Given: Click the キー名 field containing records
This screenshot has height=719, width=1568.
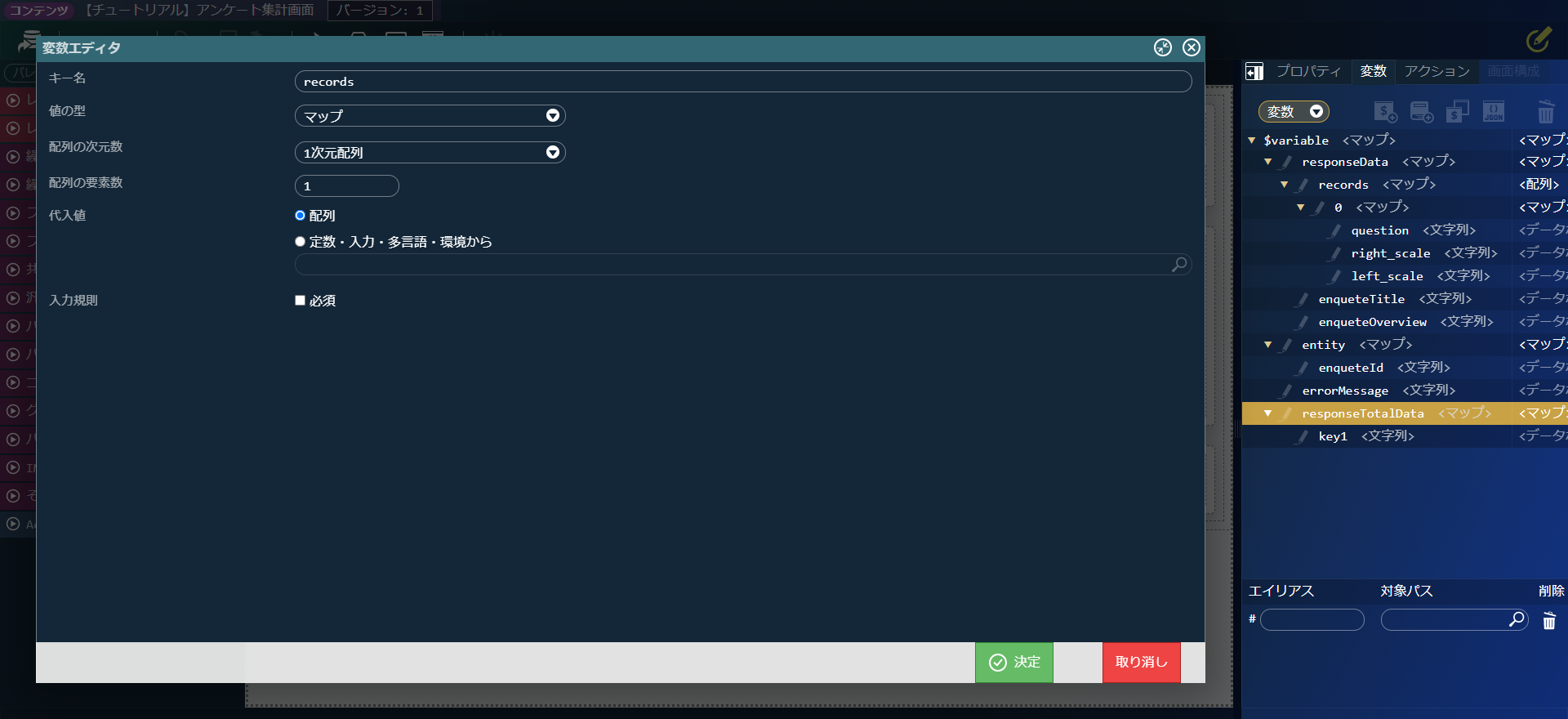Looking at the screenshot, I should click(x=743, y=82).
